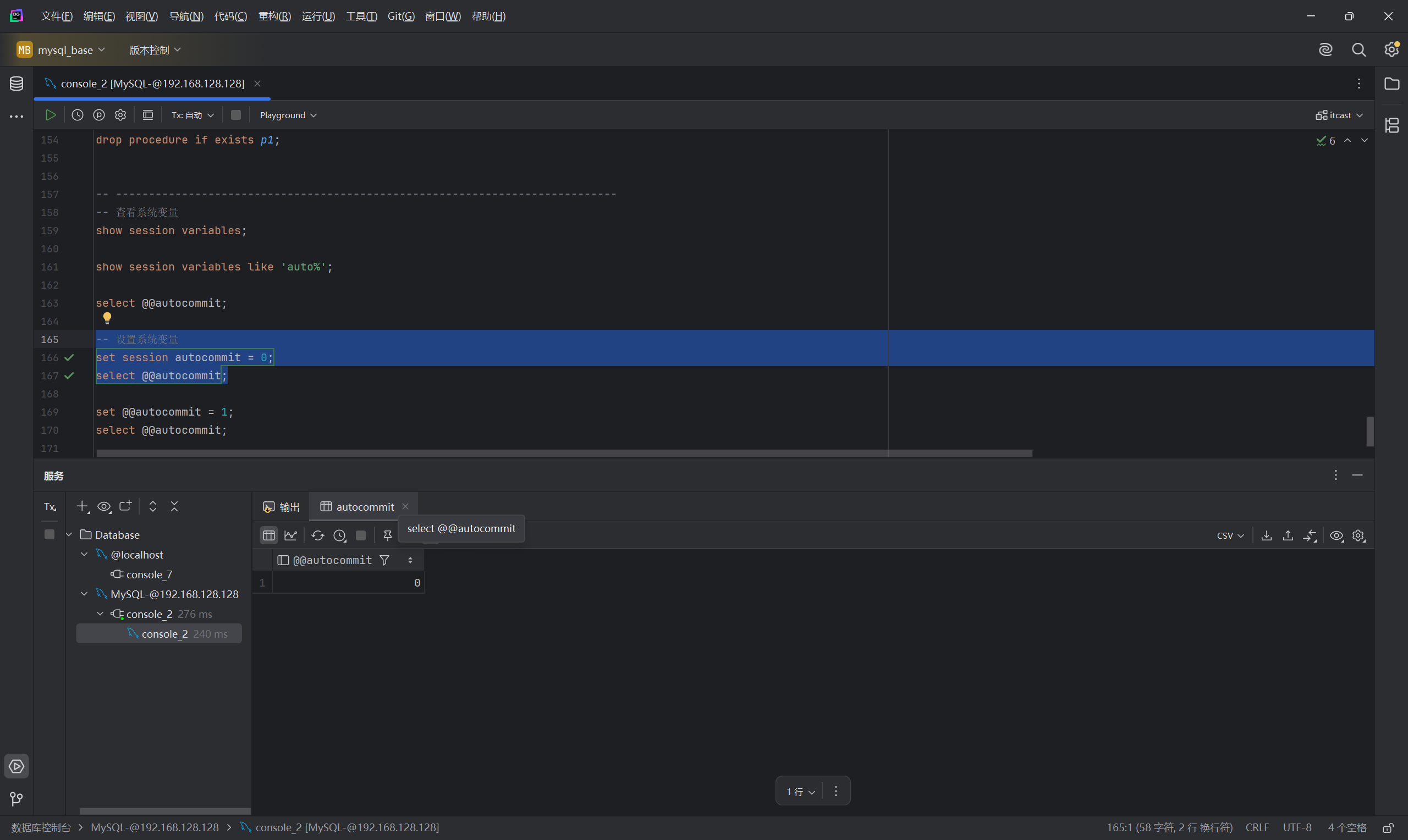This screenshot has height=840, width=1408.
Task: Pin the autocommit result tab
Action: [x=388, y=535]
